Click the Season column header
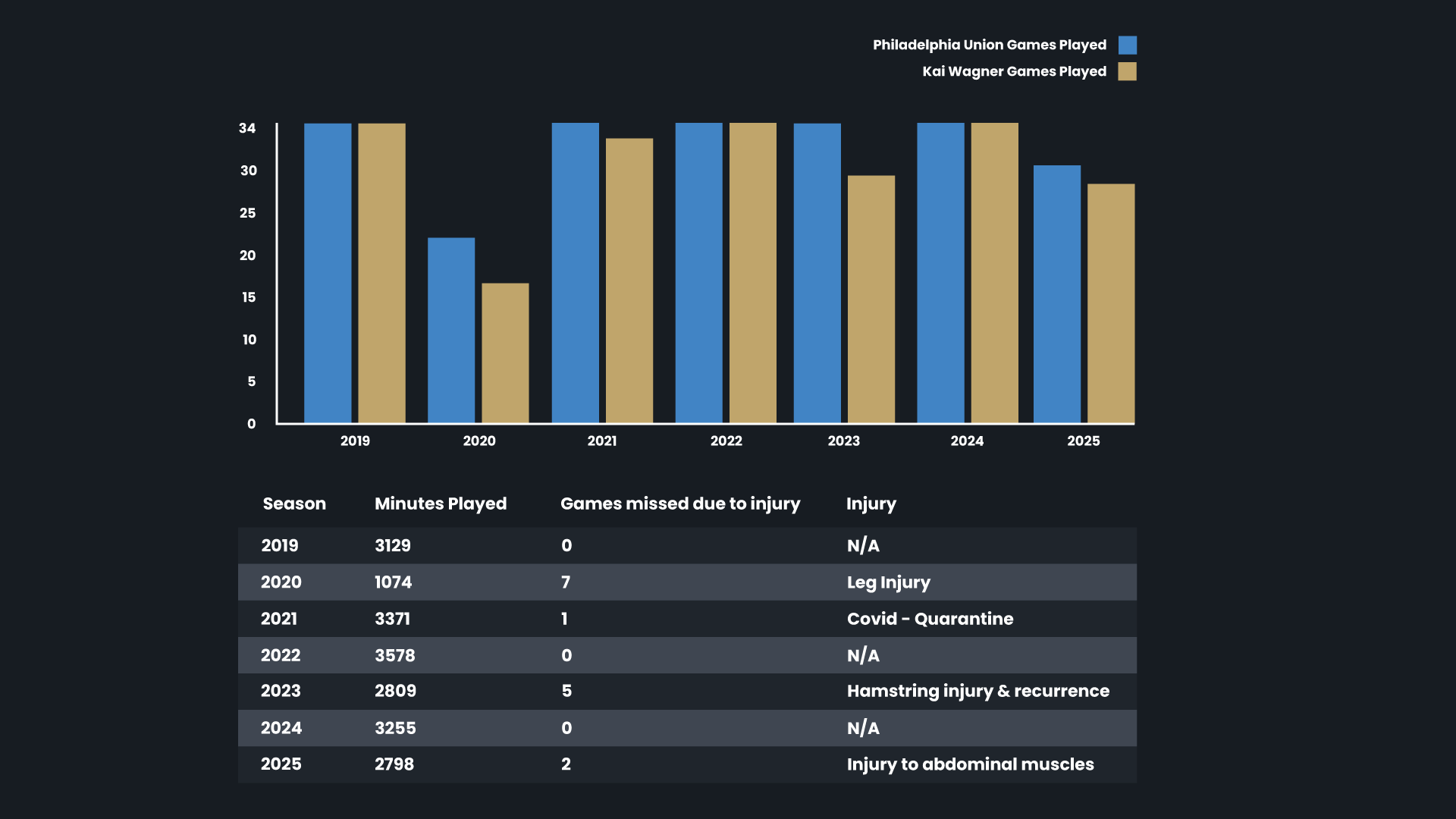The height and width of the screenshot is (819, 1456). coord(294,504)
